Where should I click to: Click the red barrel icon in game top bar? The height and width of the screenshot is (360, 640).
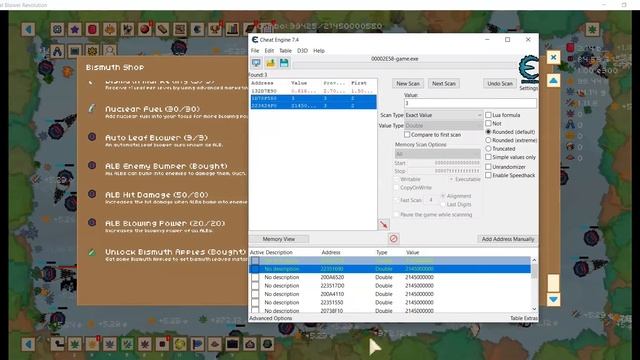(92, 29)
